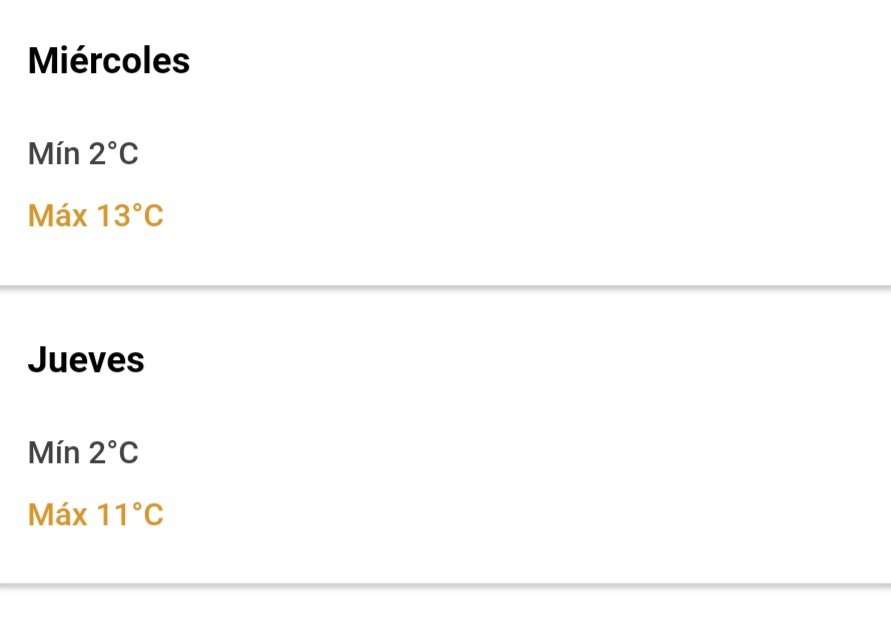Click the orange "Máx" label under Jueves
The width and height of the screenshot is (891, 633).
(x=57, y=515)
